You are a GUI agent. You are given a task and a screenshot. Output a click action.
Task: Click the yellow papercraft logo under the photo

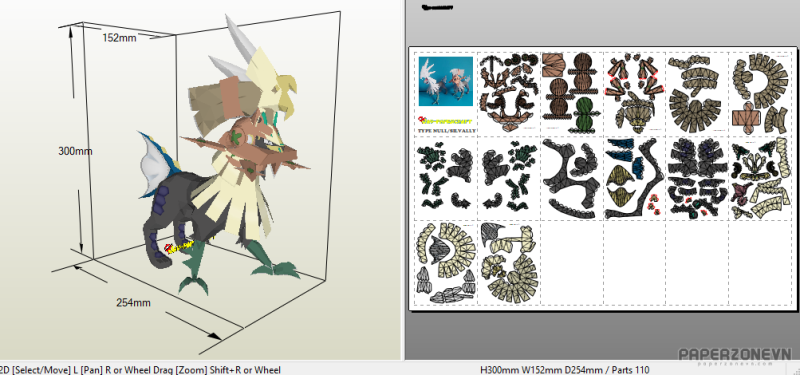(445, 121)
